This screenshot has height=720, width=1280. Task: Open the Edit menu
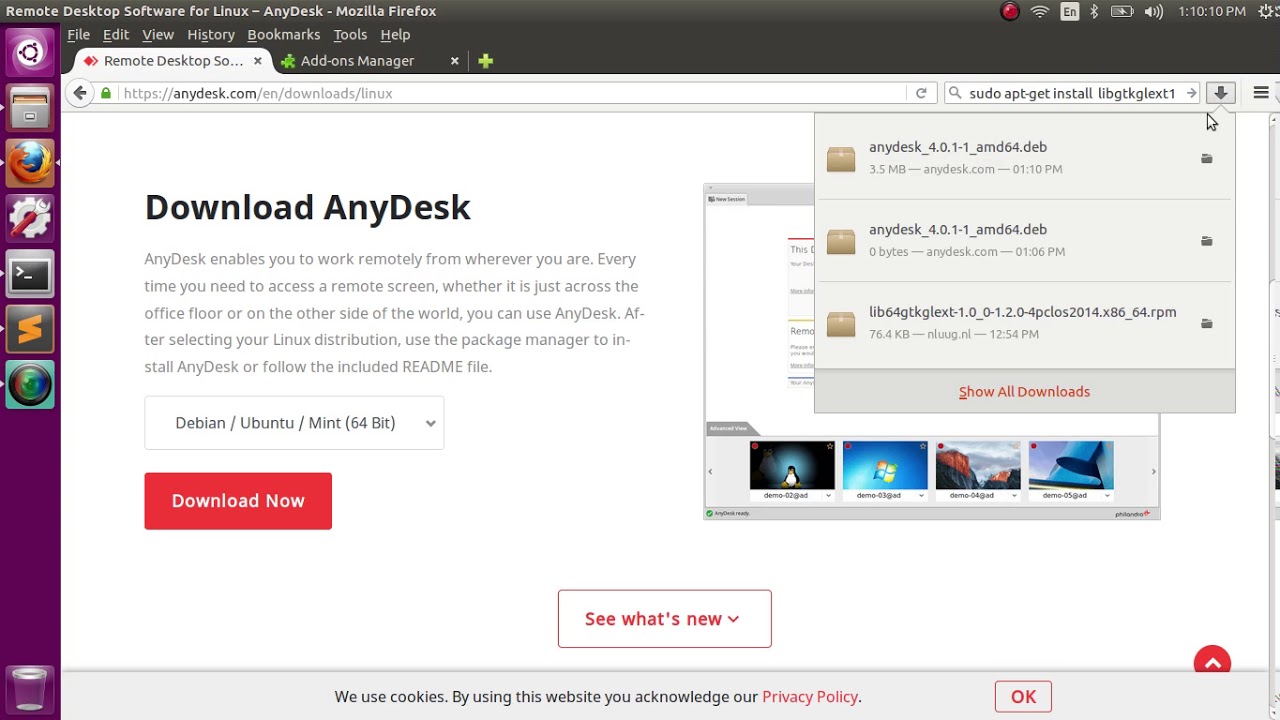click(116, 34)
